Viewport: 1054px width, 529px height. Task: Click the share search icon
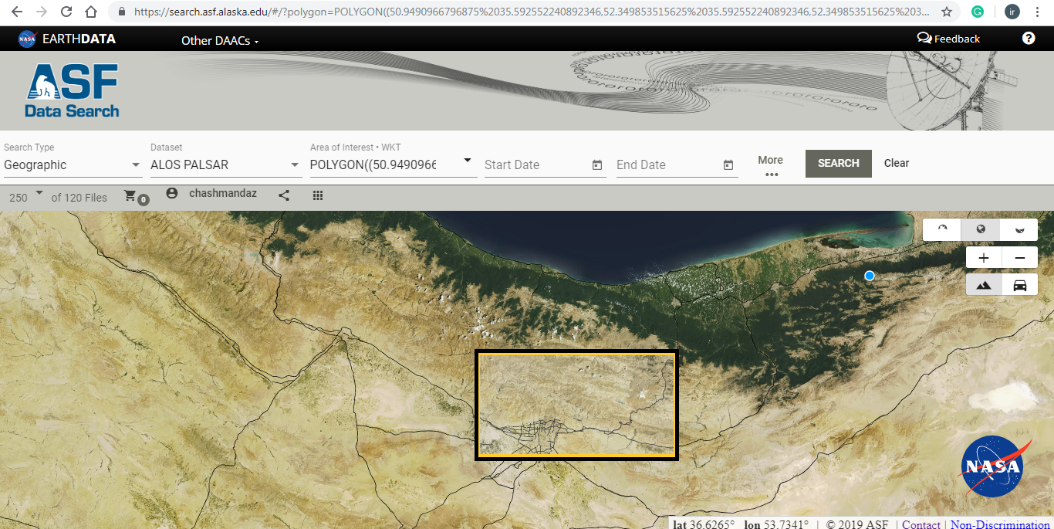(x=284, y=196)
